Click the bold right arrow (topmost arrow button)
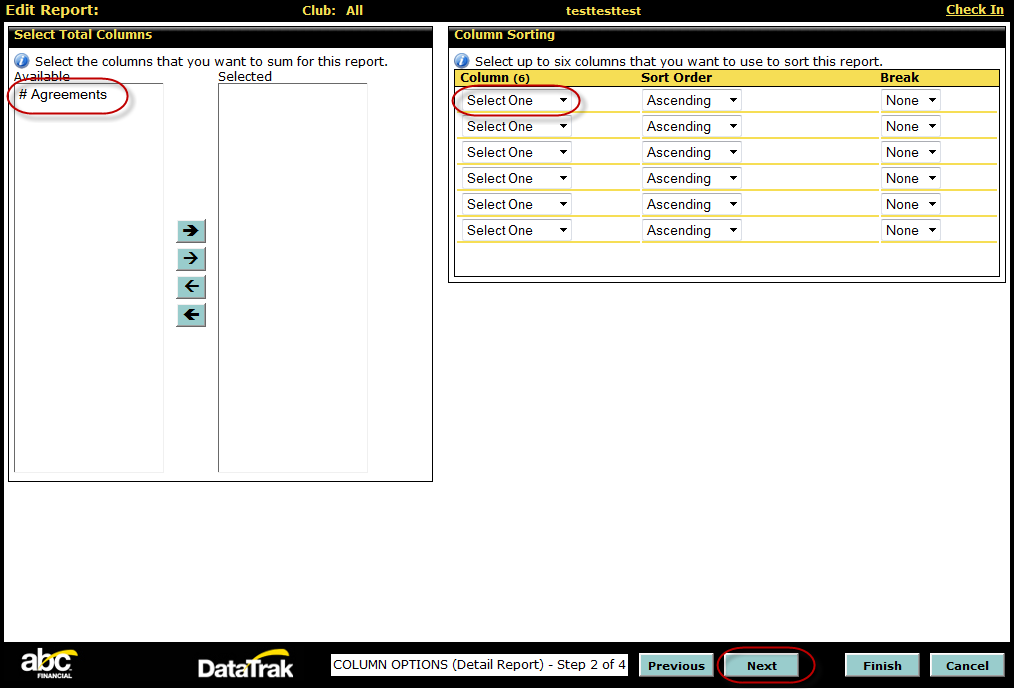 [191, 231]
